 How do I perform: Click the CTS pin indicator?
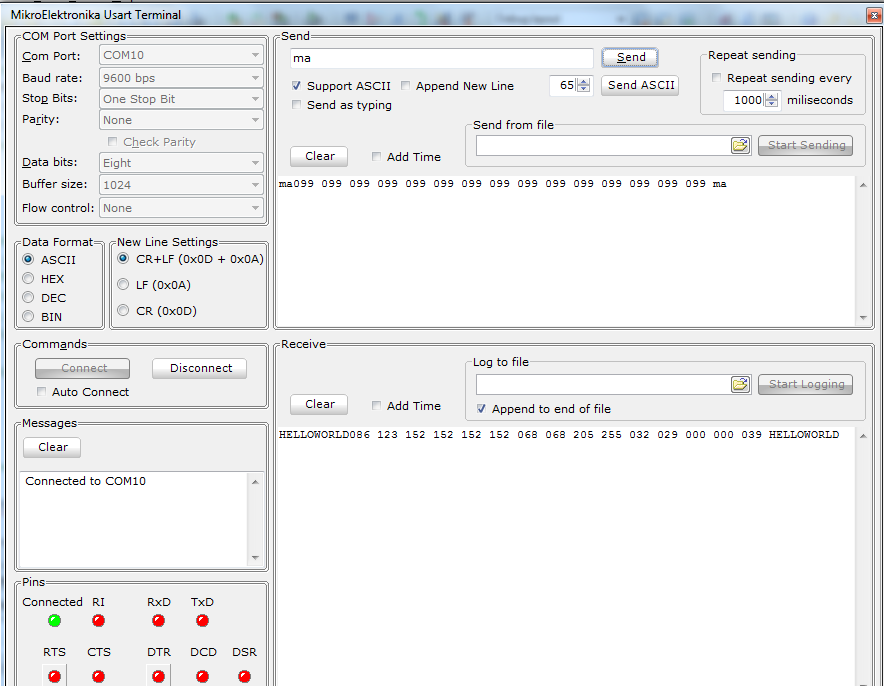click(99, 676)
